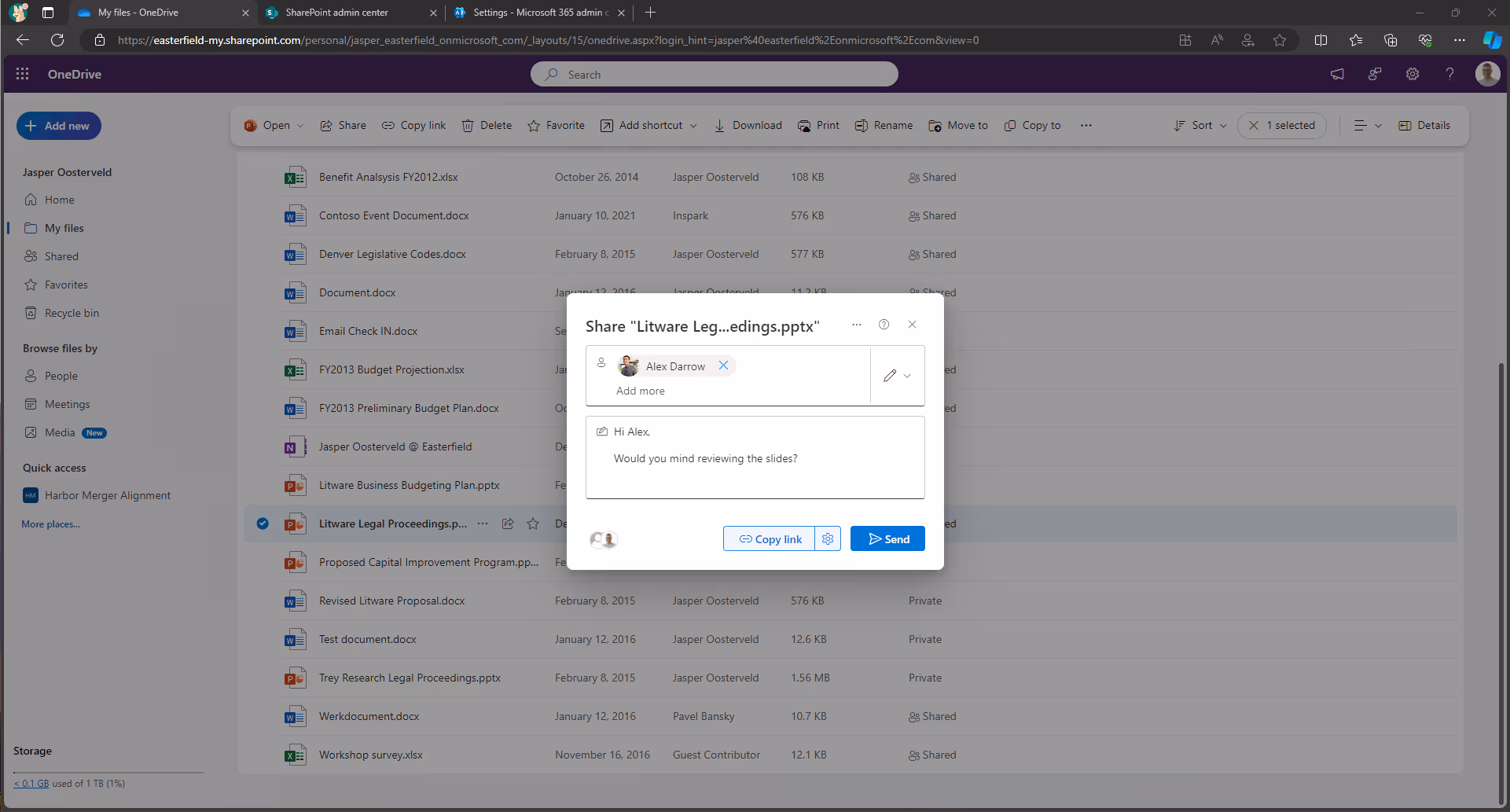Uncheck the Litware Legal Proceedings selection circle

pyautogui.click(x=263, y=524)
